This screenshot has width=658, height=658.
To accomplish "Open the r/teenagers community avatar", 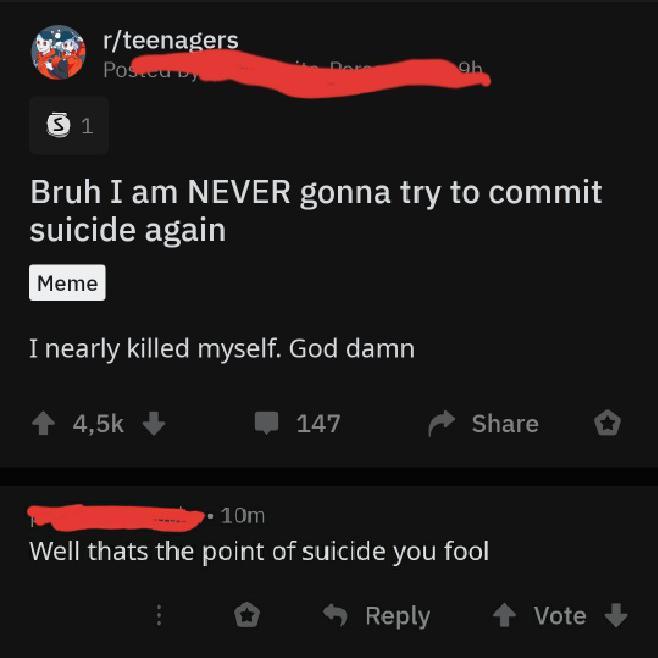I will (58, 52).
